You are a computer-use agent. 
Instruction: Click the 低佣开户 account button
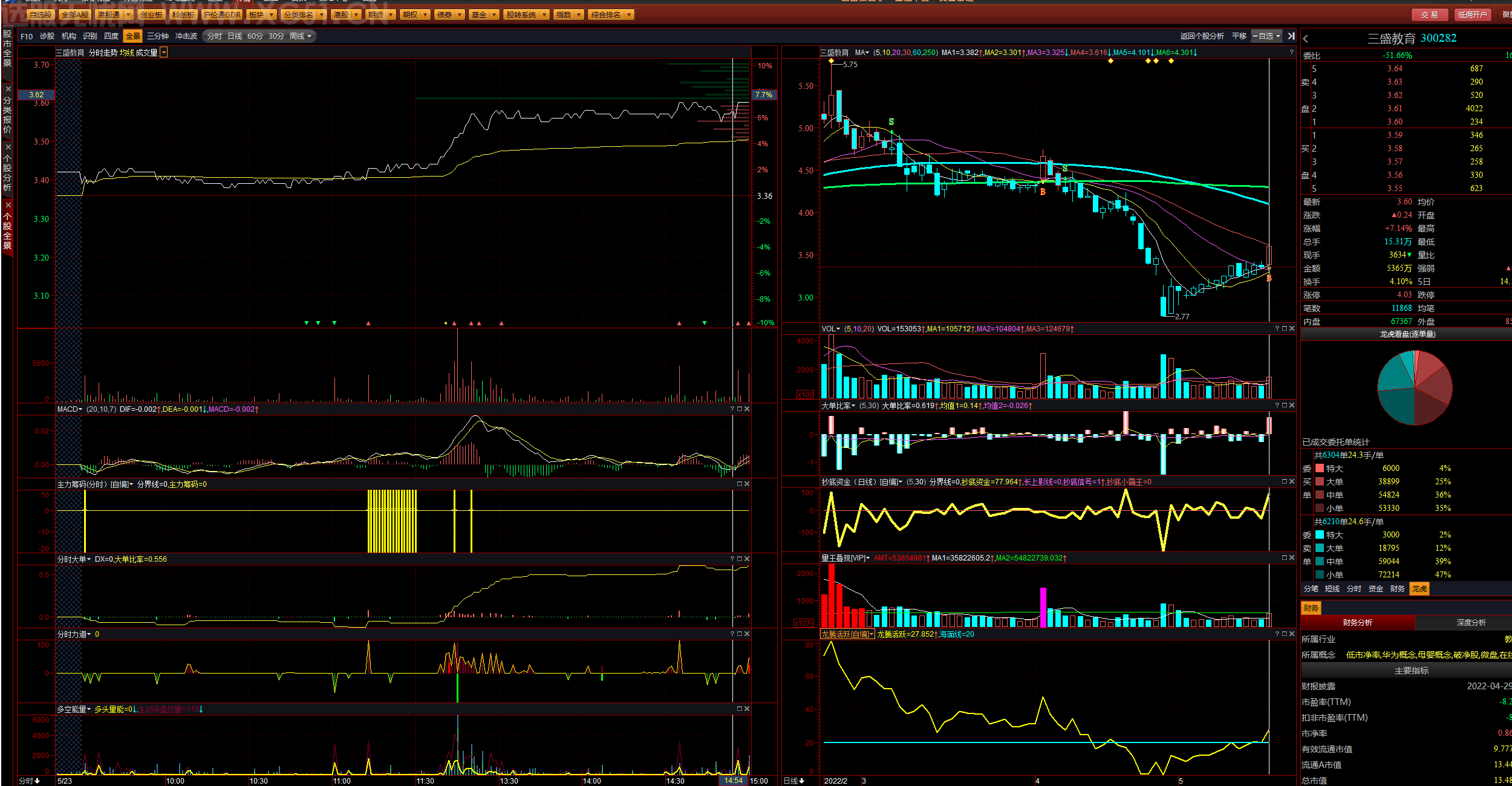pyautogui.click(x=1472, y=15)
